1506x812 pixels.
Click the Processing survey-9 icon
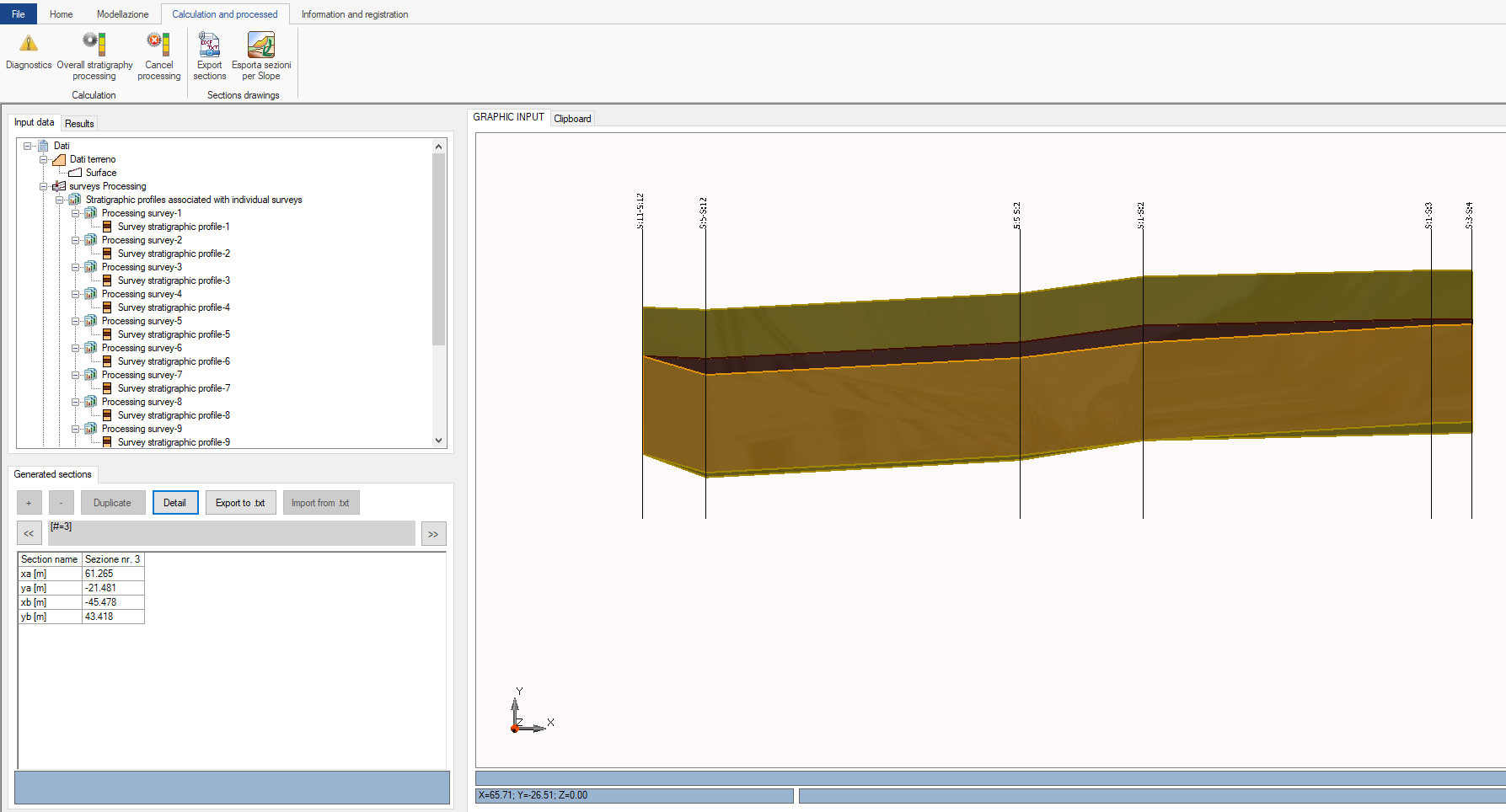tap(91, 429)
